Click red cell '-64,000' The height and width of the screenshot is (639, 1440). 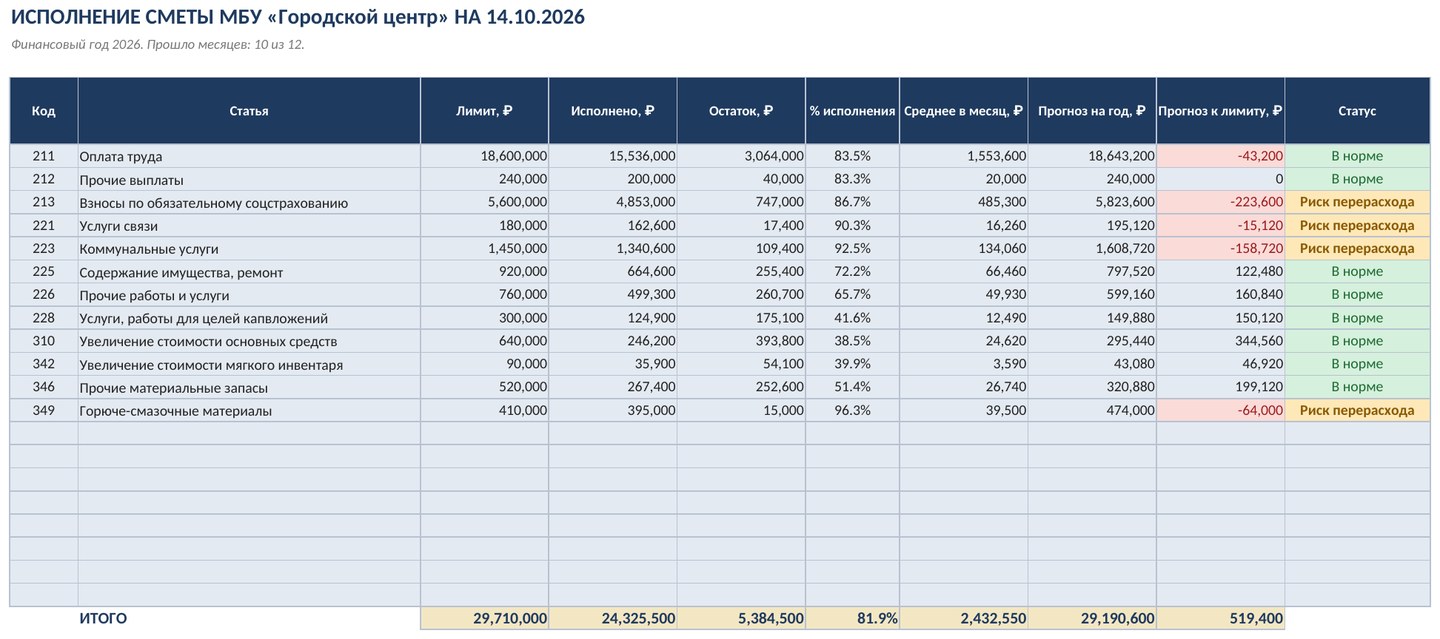1221,410
